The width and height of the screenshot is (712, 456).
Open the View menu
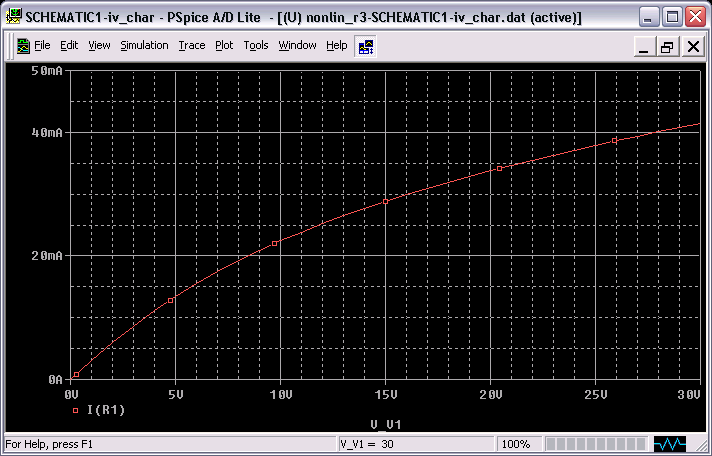99,45
